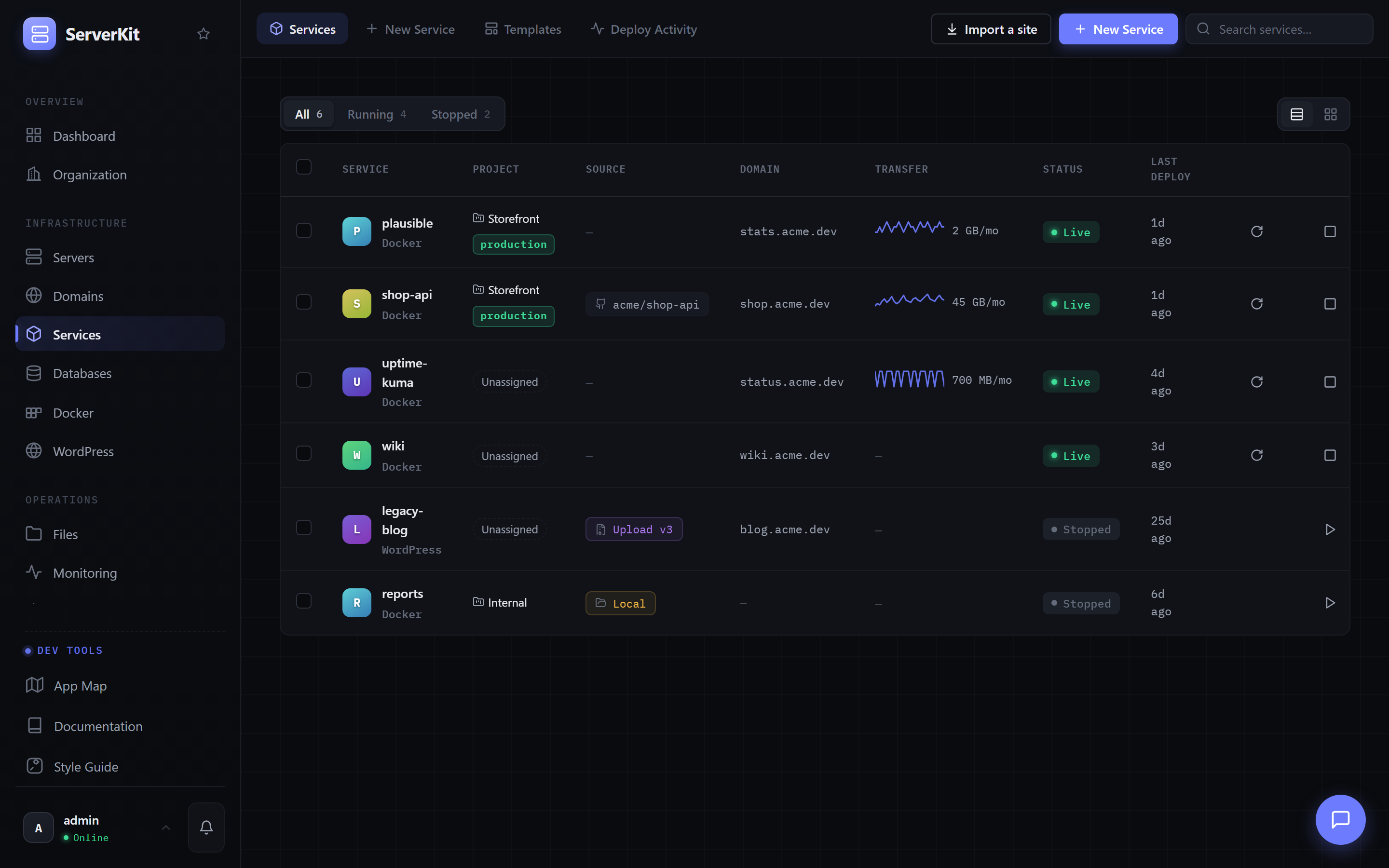
Task: Click the Upload v3 source badge
Action: tap(634, 529)
